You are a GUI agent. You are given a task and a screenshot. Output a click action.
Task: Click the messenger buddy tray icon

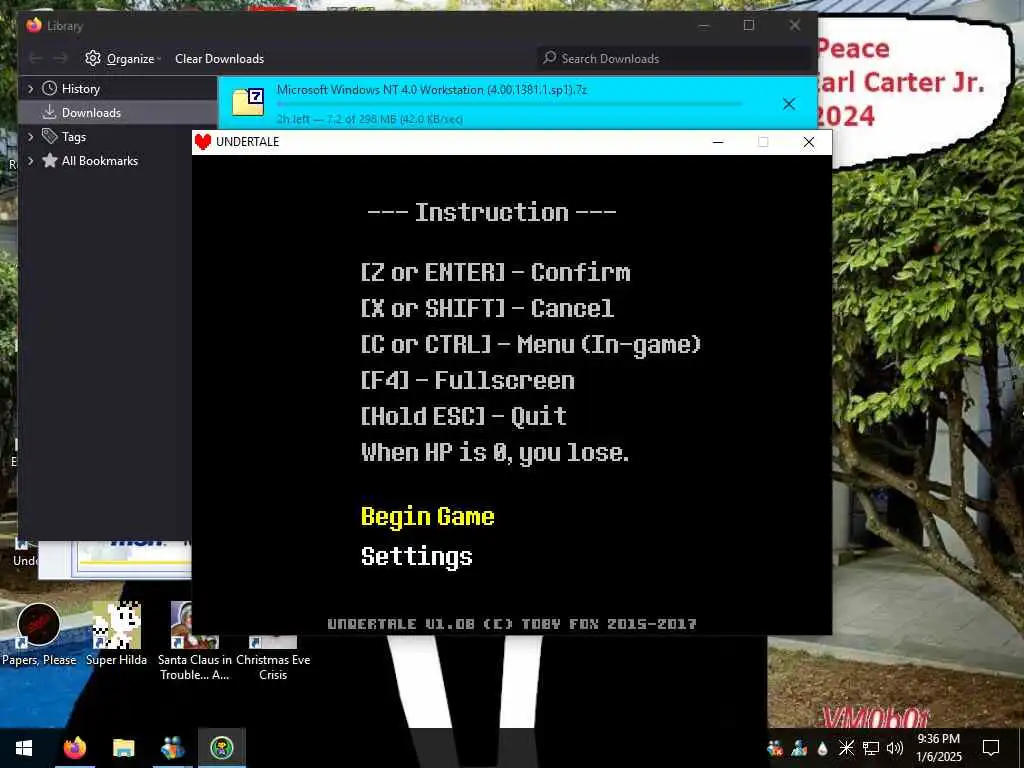[x=799, y=748]
